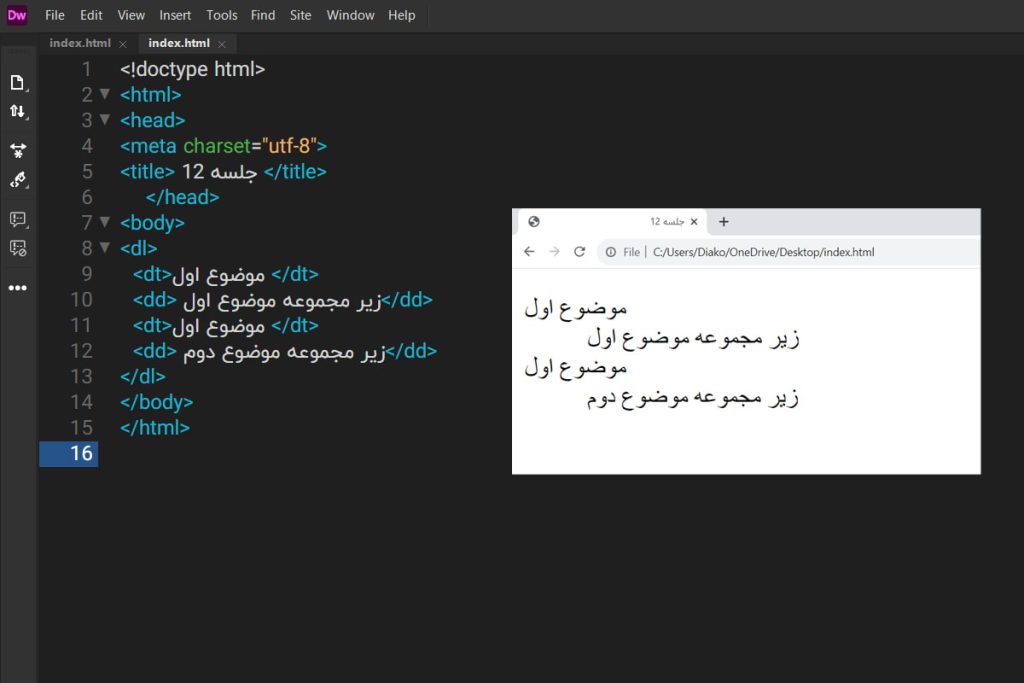Click the opening <dl> tag on line 8

coord(138,248)
